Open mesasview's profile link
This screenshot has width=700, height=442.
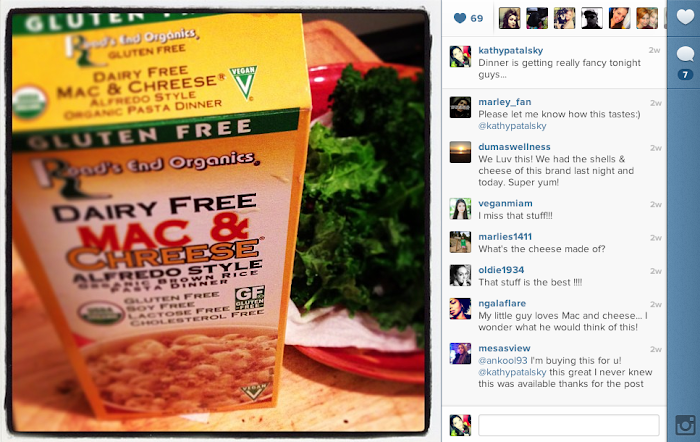point(504,348)
